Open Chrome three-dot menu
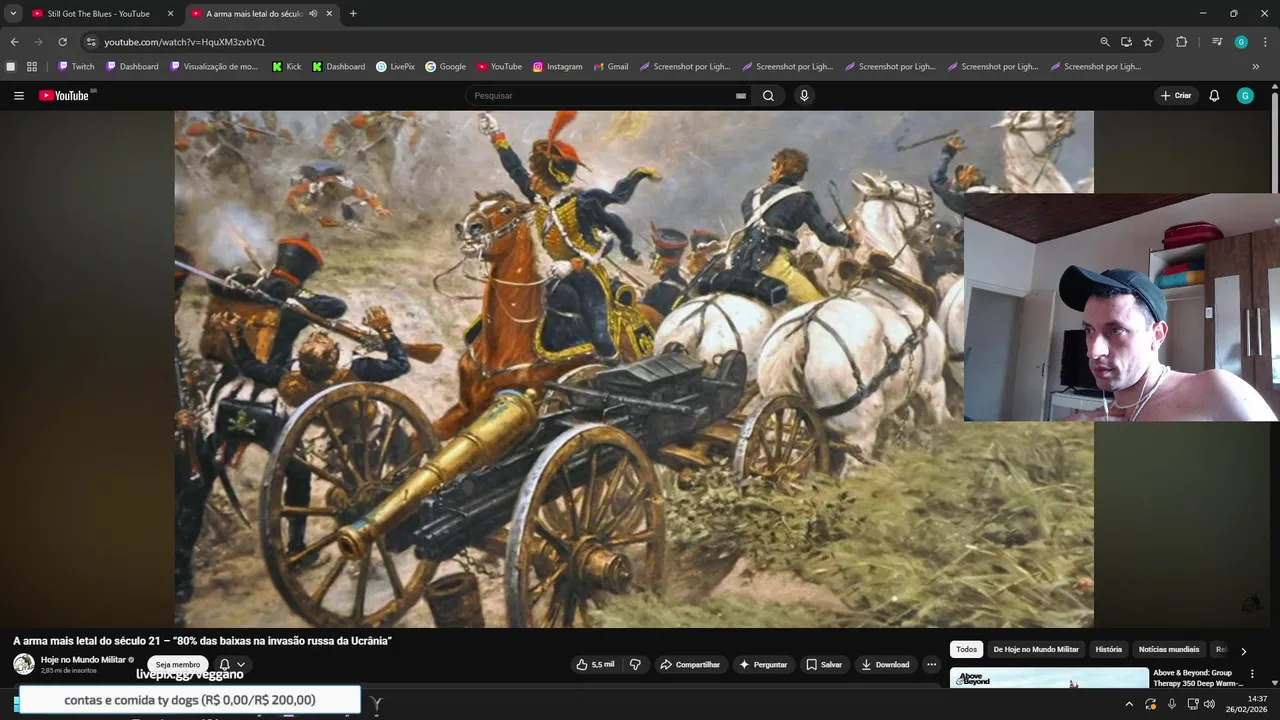The width and height of the screenshot is (1280, 720). (1265, 42)
